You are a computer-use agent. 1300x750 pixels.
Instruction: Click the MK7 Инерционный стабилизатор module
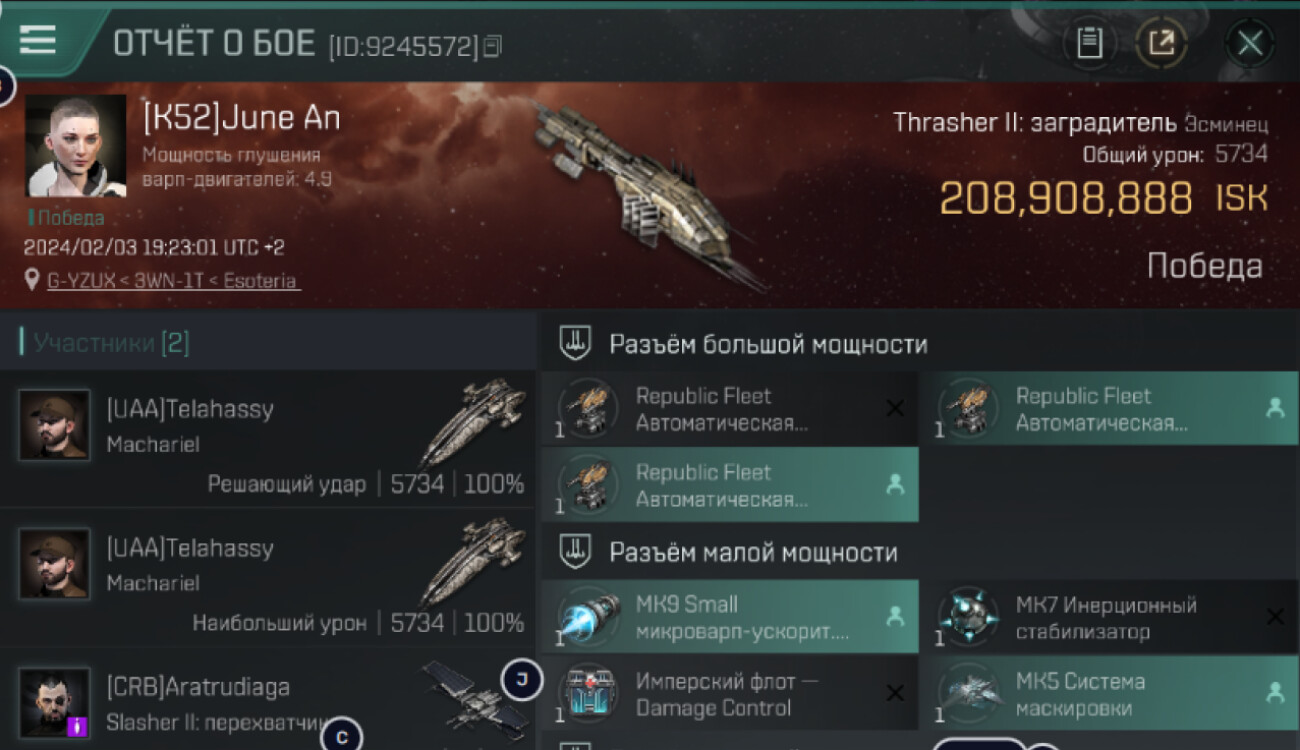point(1109,617)
